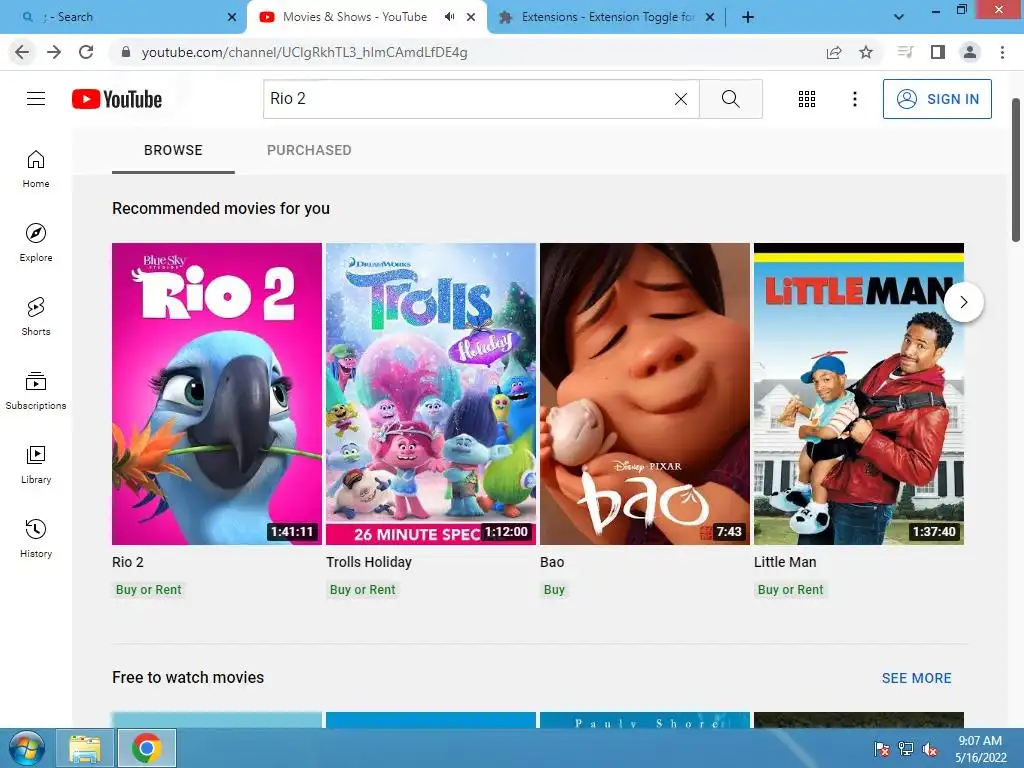Viewport: 1024px width, 768px height.
Task: Open the tab search dropdown chevron
Action: pos(899,17)
